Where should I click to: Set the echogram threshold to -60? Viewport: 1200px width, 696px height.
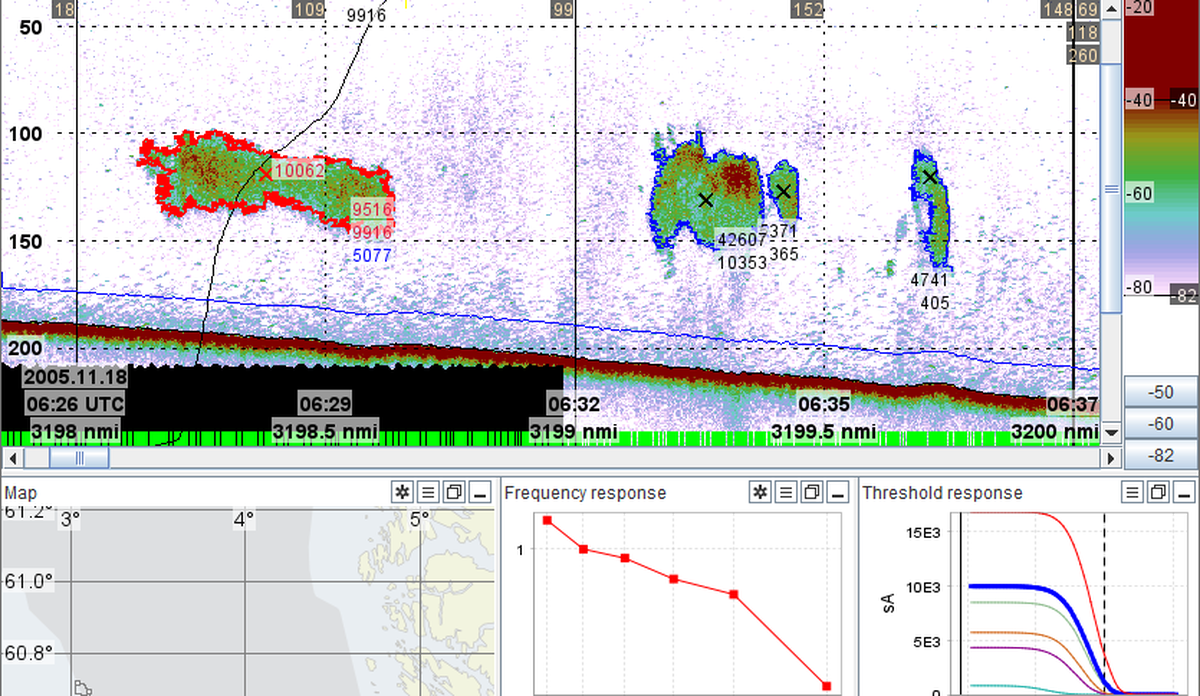click(x=1160, y=424)
